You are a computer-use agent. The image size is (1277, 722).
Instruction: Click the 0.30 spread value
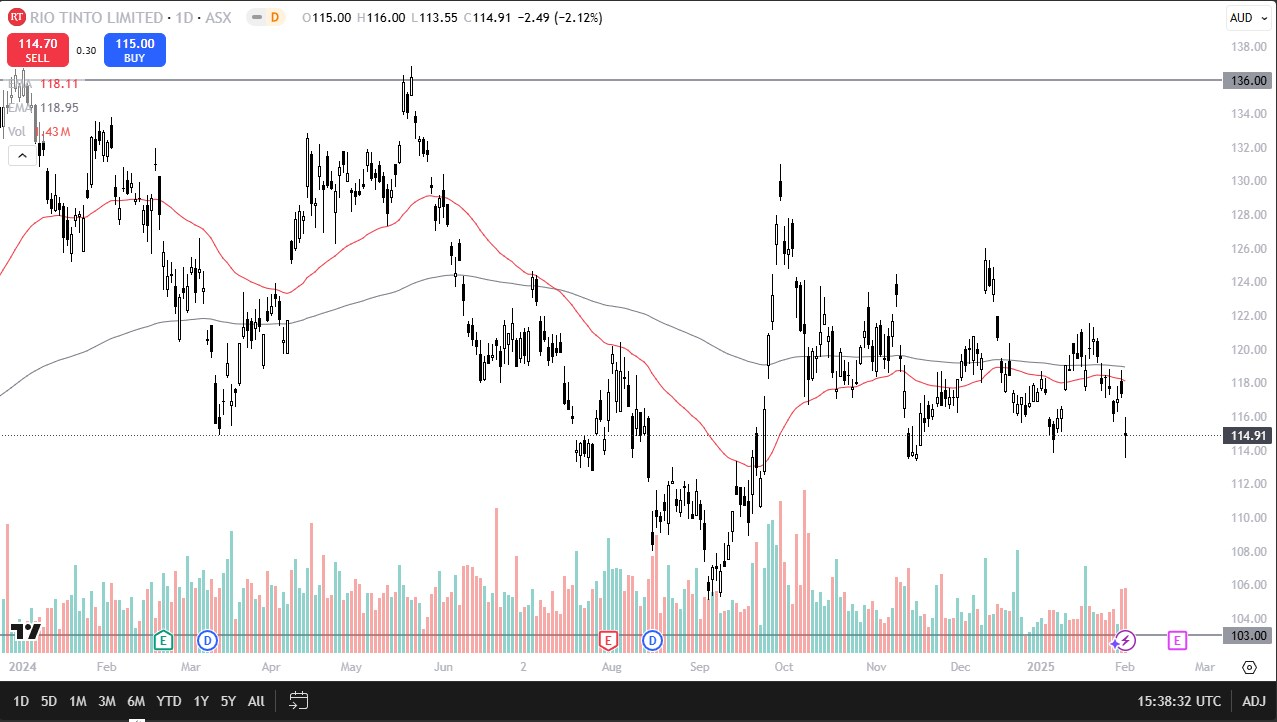tap(86, 50)
